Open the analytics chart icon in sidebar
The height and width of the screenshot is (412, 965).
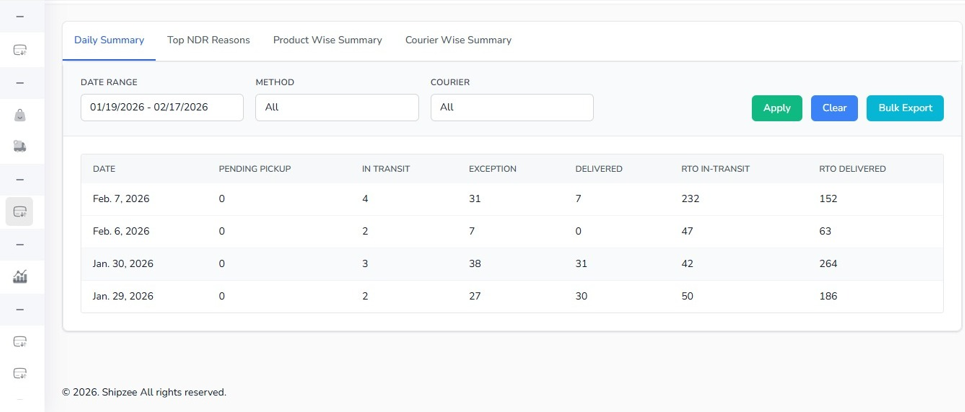tap(20, 277)
